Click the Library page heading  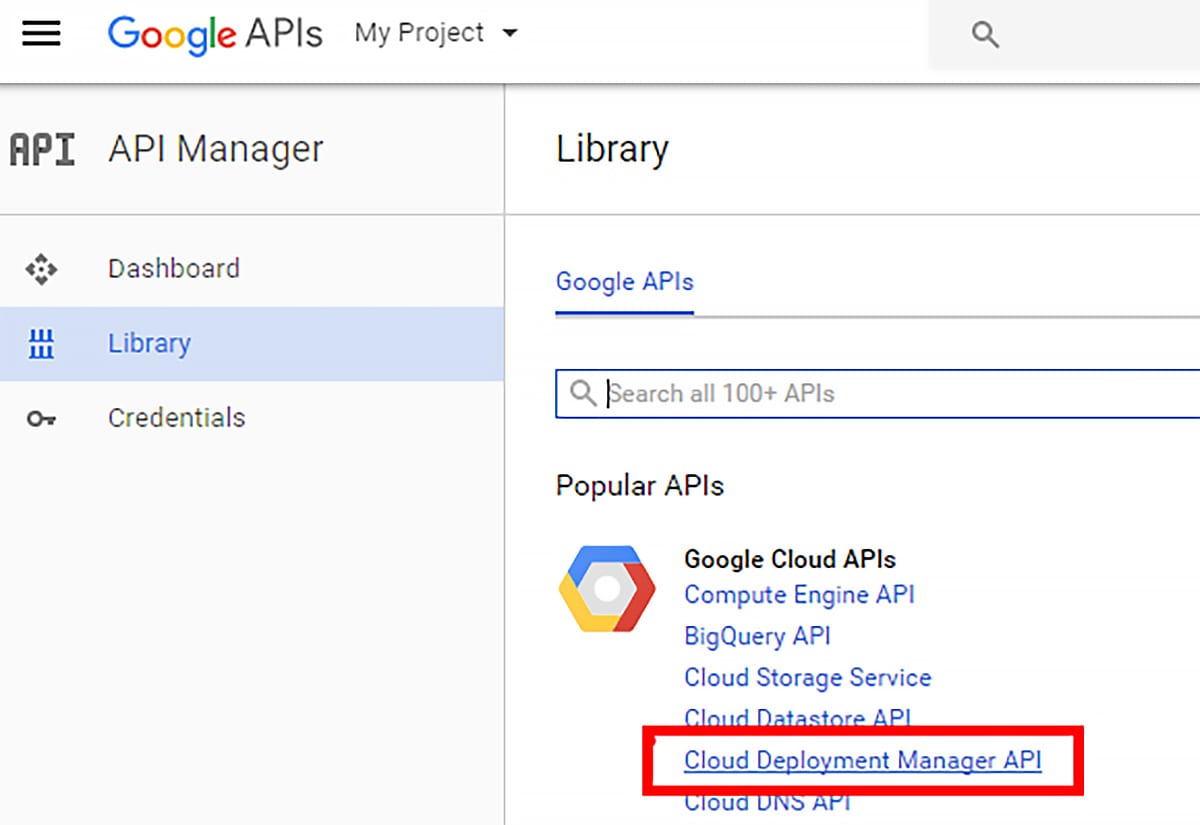coord(612,150)
